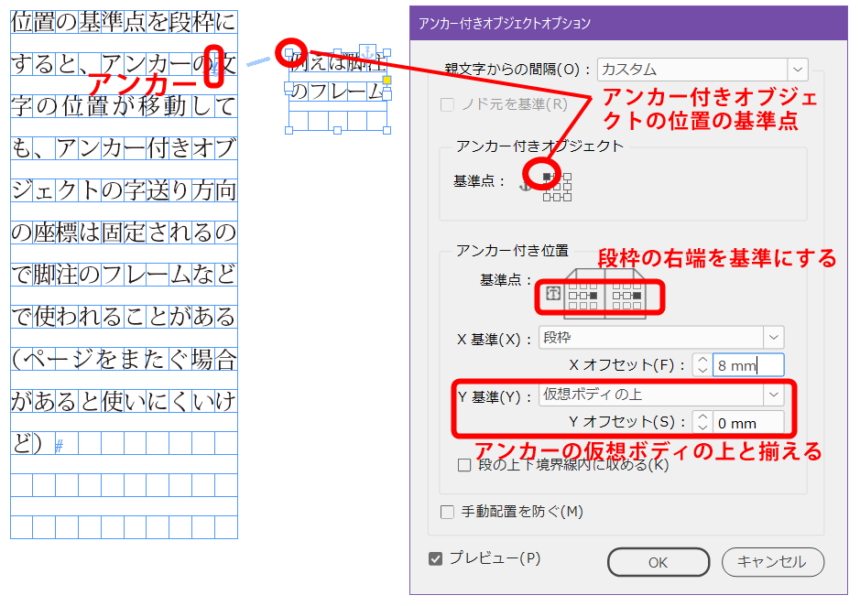
Task: Click the yellow square on the anchored frame
Action: click(388, 79)
